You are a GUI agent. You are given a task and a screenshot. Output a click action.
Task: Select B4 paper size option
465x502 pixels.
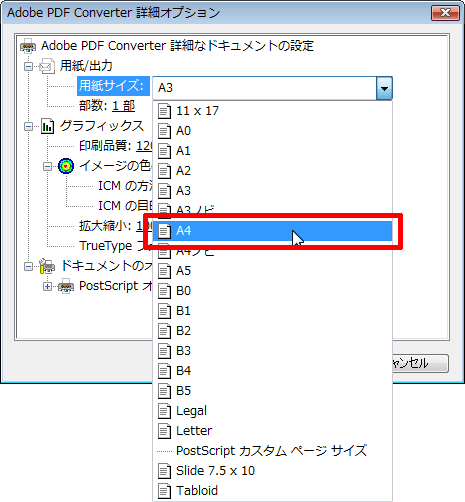[x=272, y=371]
